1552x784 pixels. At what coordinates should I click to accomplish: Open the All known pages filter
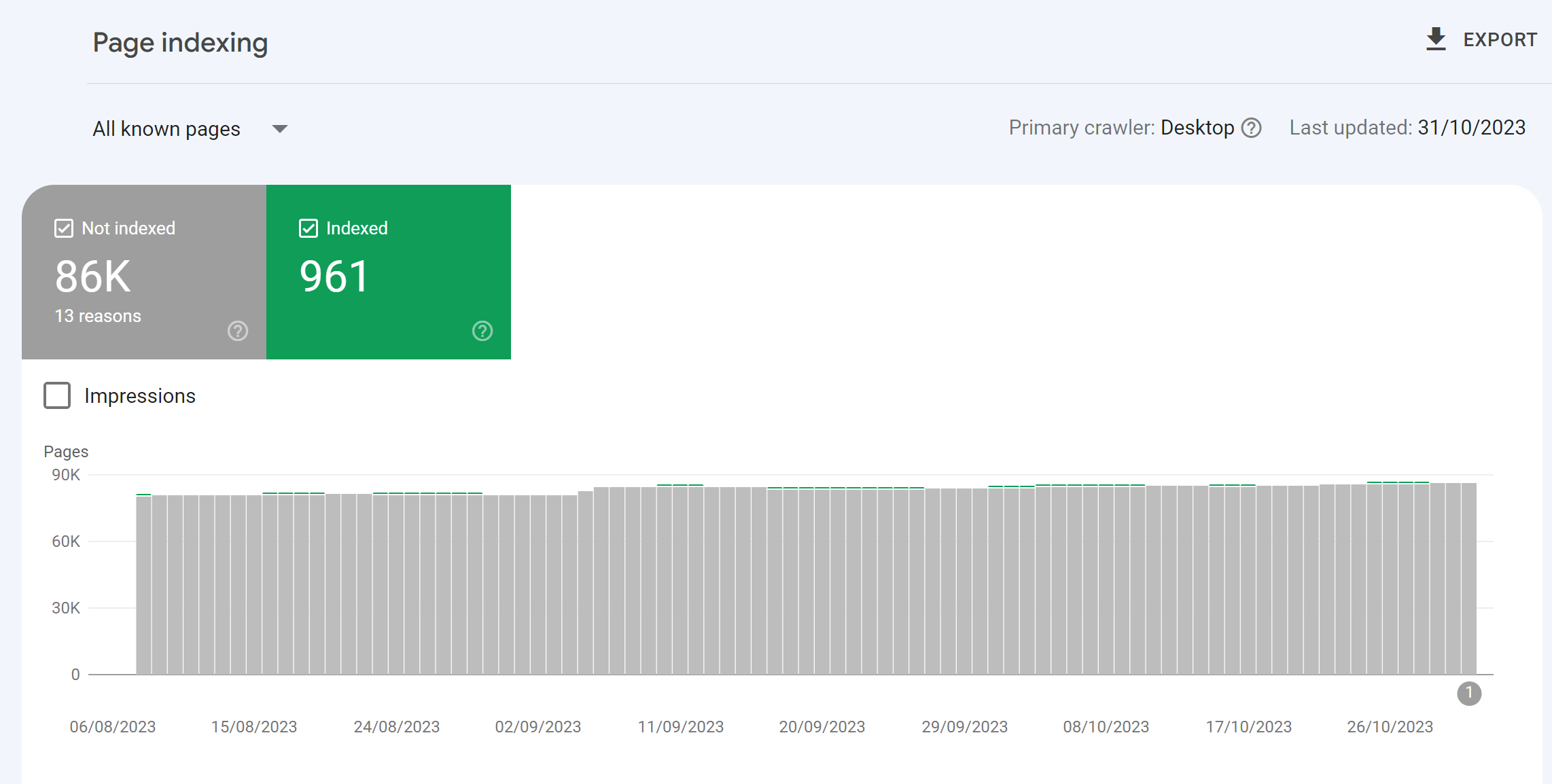[x=166, y=129]
